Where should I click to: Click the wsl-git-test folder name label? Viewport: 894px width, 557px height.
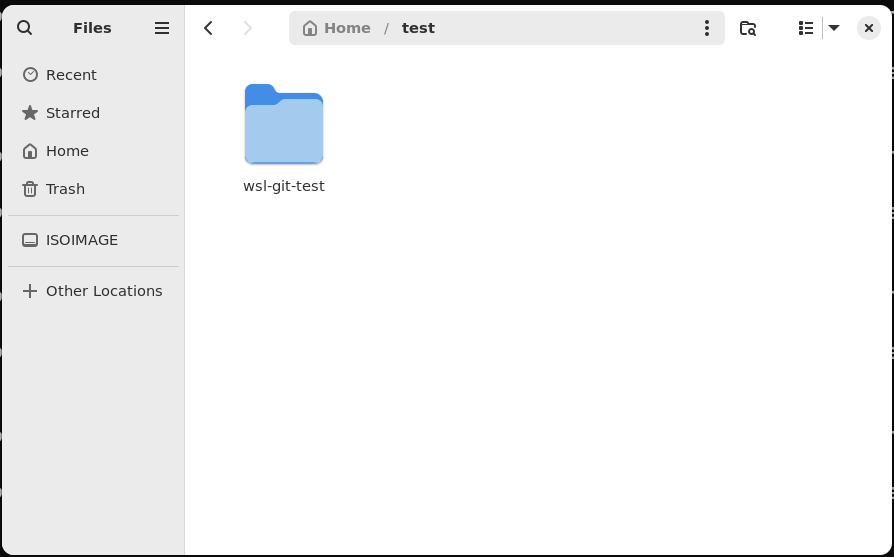(x=284, y=186)
